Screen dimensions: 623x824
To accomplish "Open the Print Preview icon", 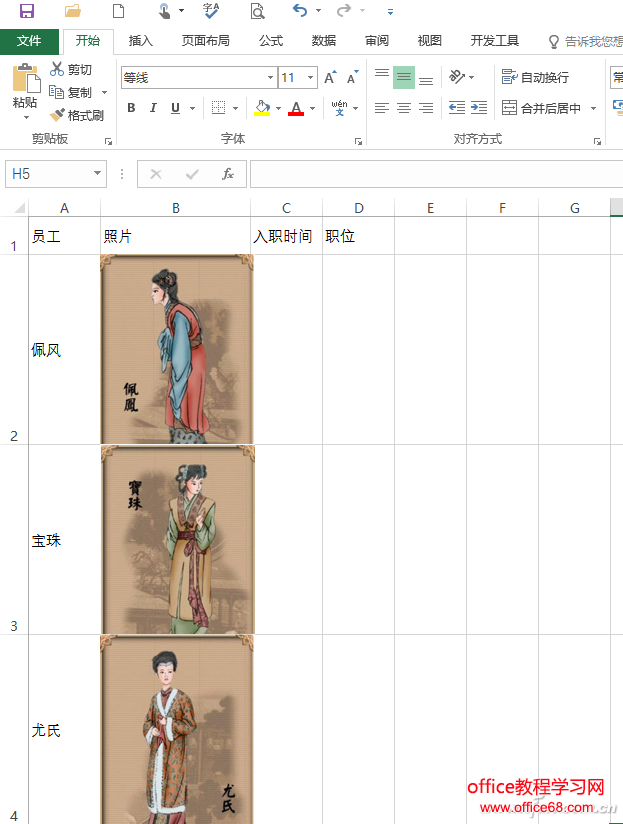I will pyautogui.click(x=257, y=11).
